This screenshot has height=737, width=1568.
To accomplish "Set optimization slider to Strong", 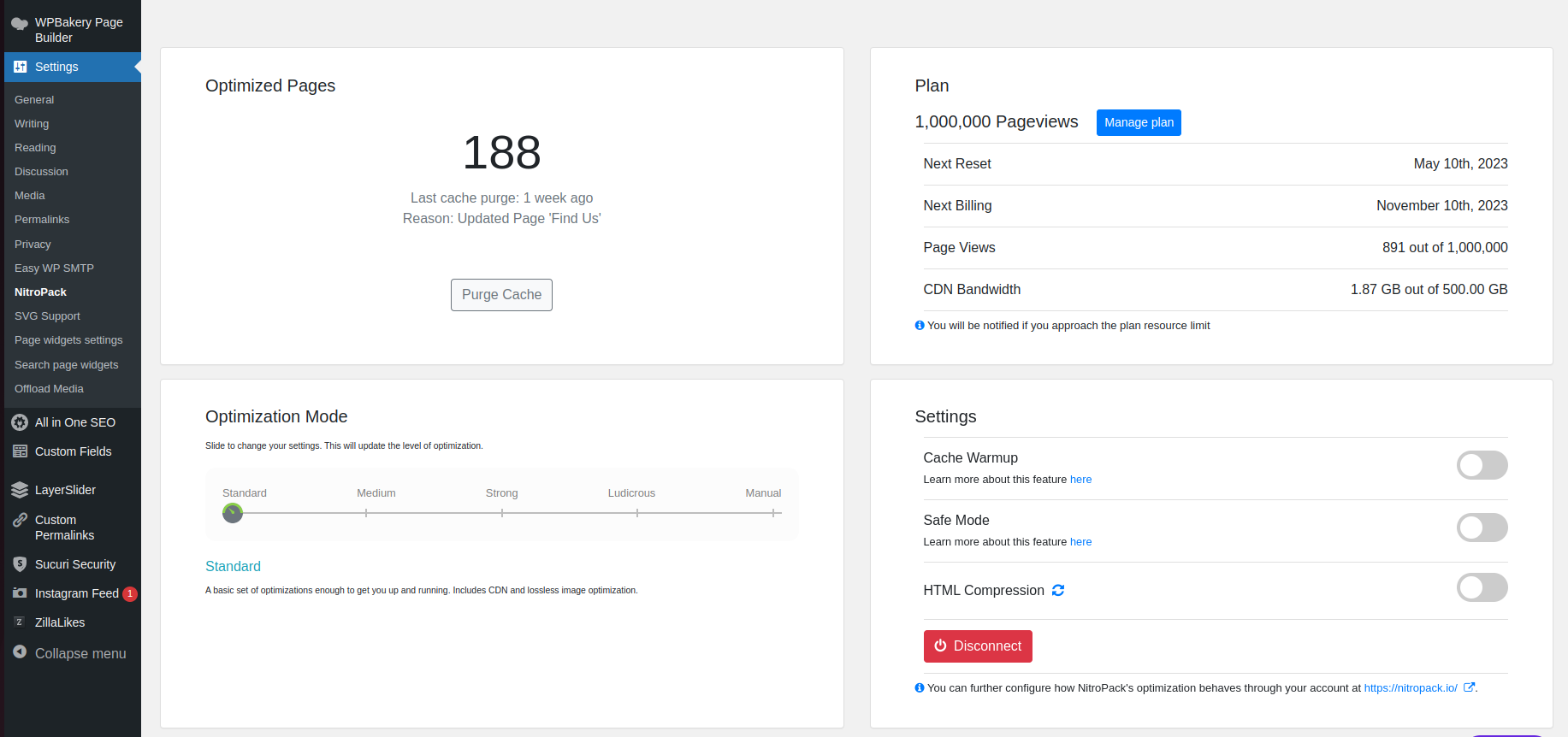I will coord(502,513).
